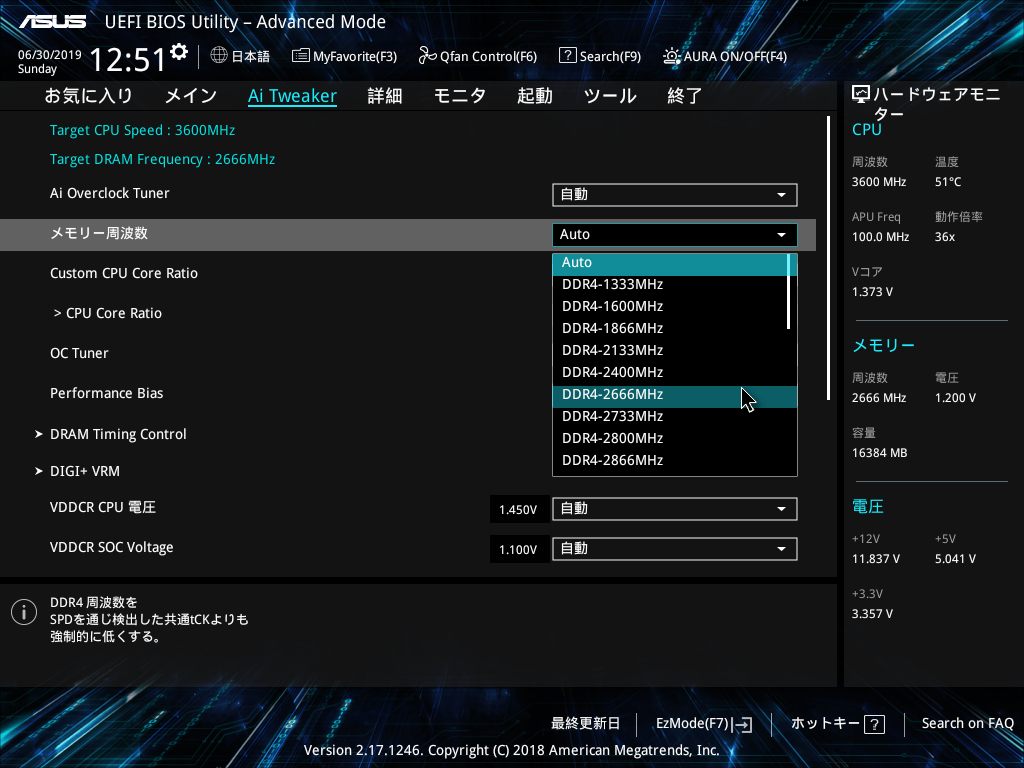Open the clock settings gear icon
Image resolution: width=1024 pixels, height=768 pixels.
coord(179,52)
